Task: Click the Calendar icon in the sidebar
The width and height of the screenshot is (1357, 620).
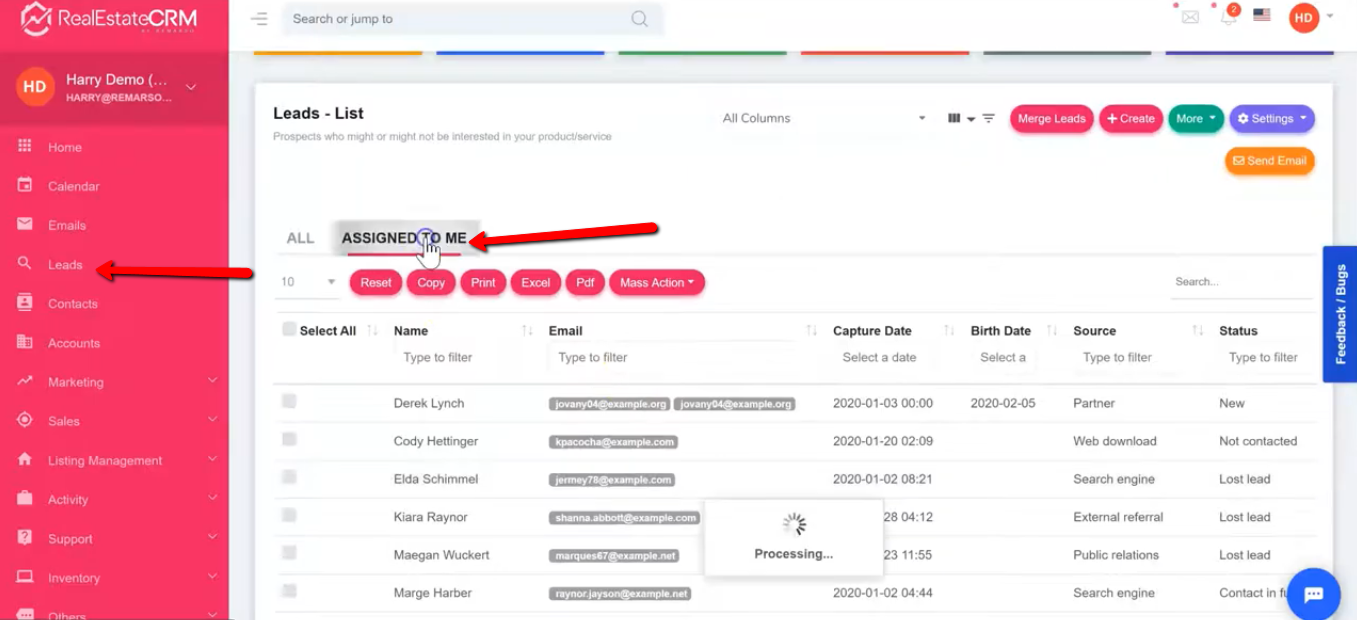Action: (x=25, y=186)
